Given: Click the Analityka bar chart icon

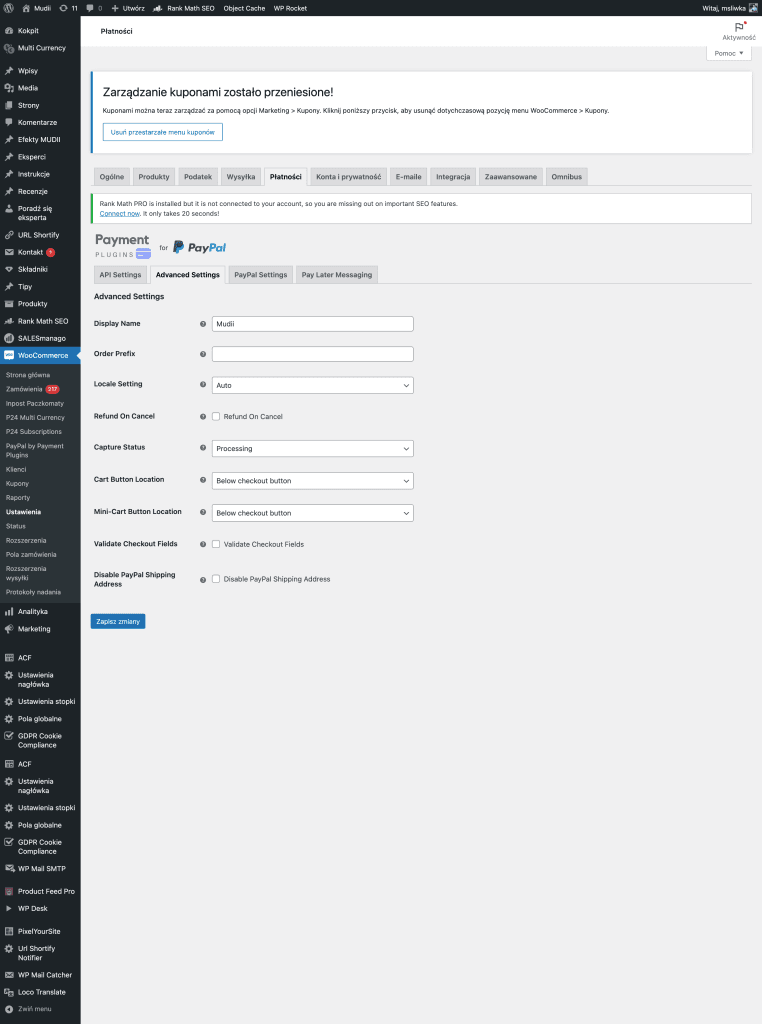Looking at the screenshot, I should (x=9, y=612).
